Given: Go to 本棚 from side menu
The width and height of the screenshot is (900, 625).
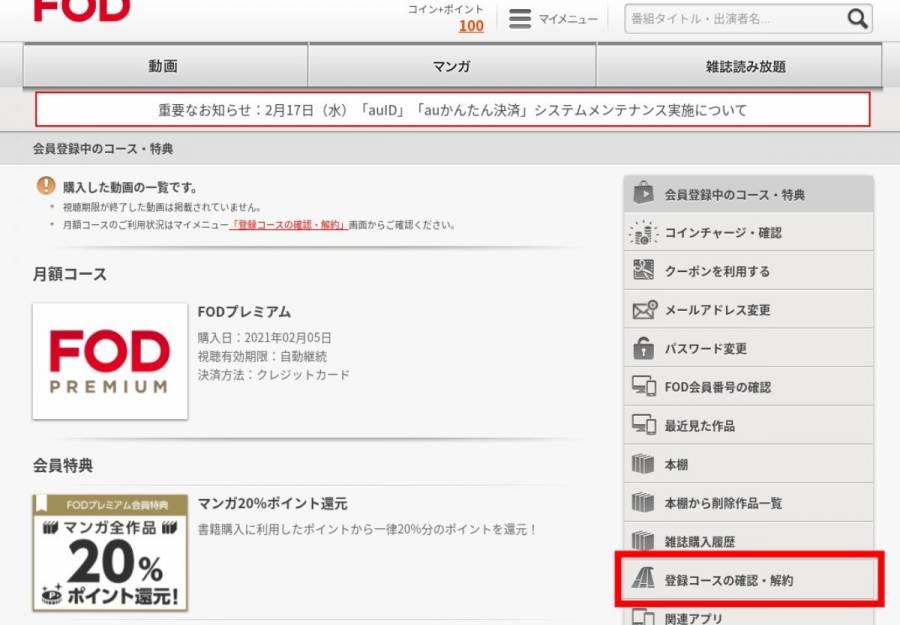Looking at the screenshot, I should [x=748, y=464].
